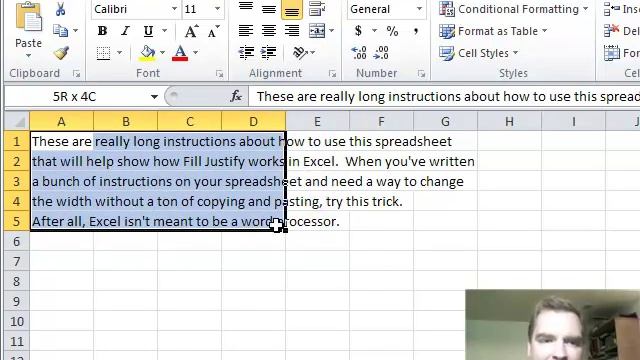640x360 pixels.
Task: Click the Select All corner button
Action: [17, 122]
